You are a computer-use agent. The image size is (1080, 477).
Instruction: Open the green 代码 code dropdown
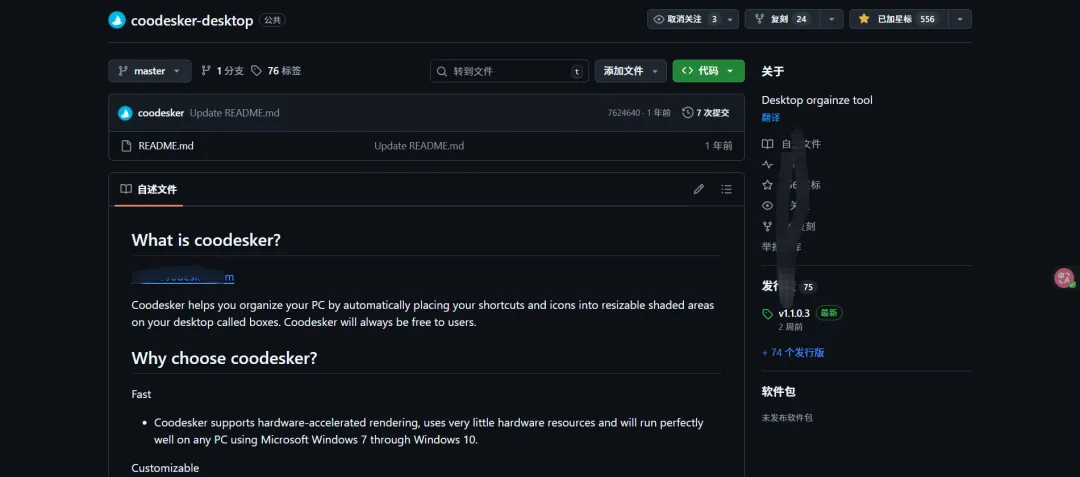[708, 71]
